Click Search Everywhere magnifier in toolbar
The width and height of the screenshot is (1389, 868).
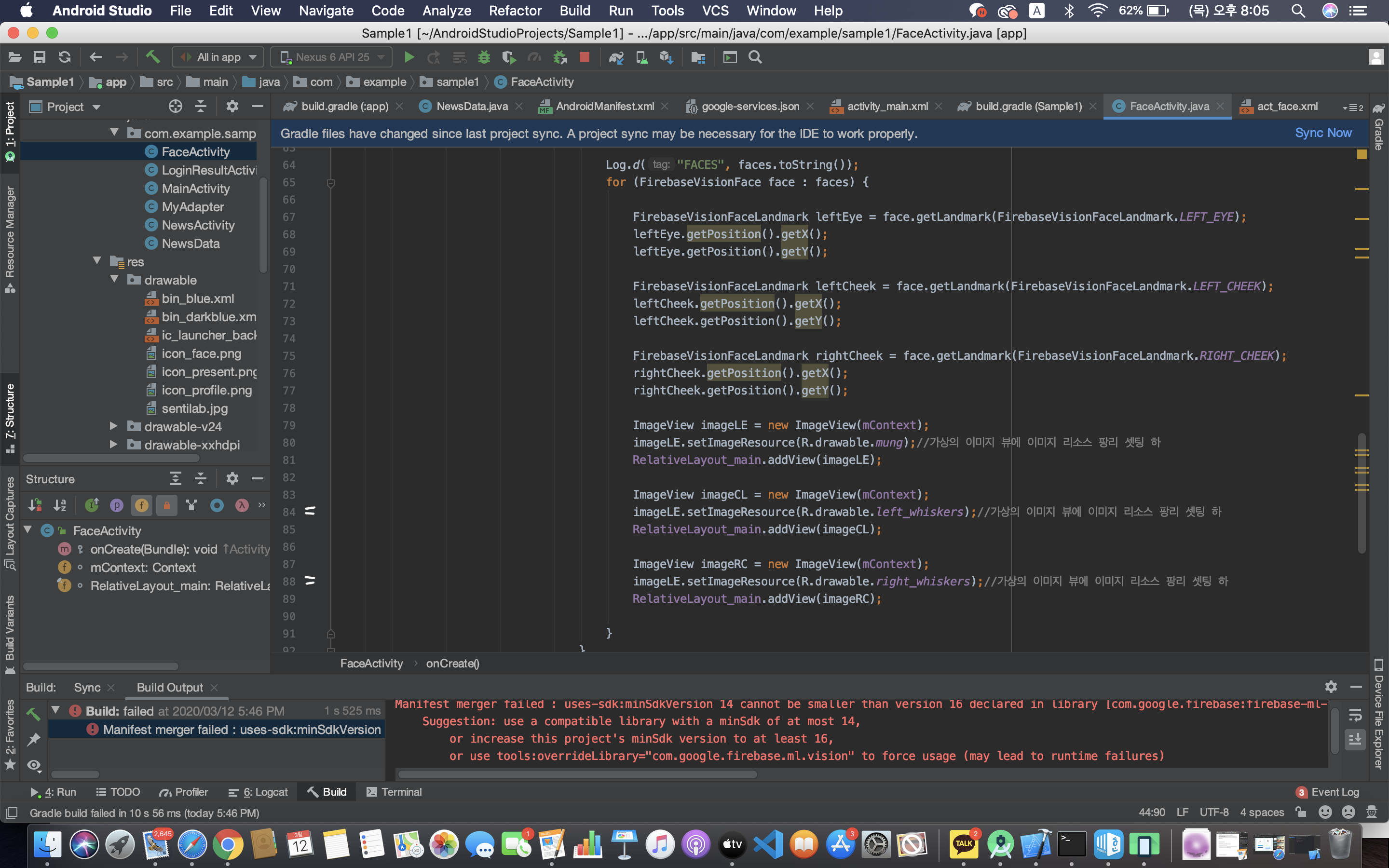pos(755,57)
